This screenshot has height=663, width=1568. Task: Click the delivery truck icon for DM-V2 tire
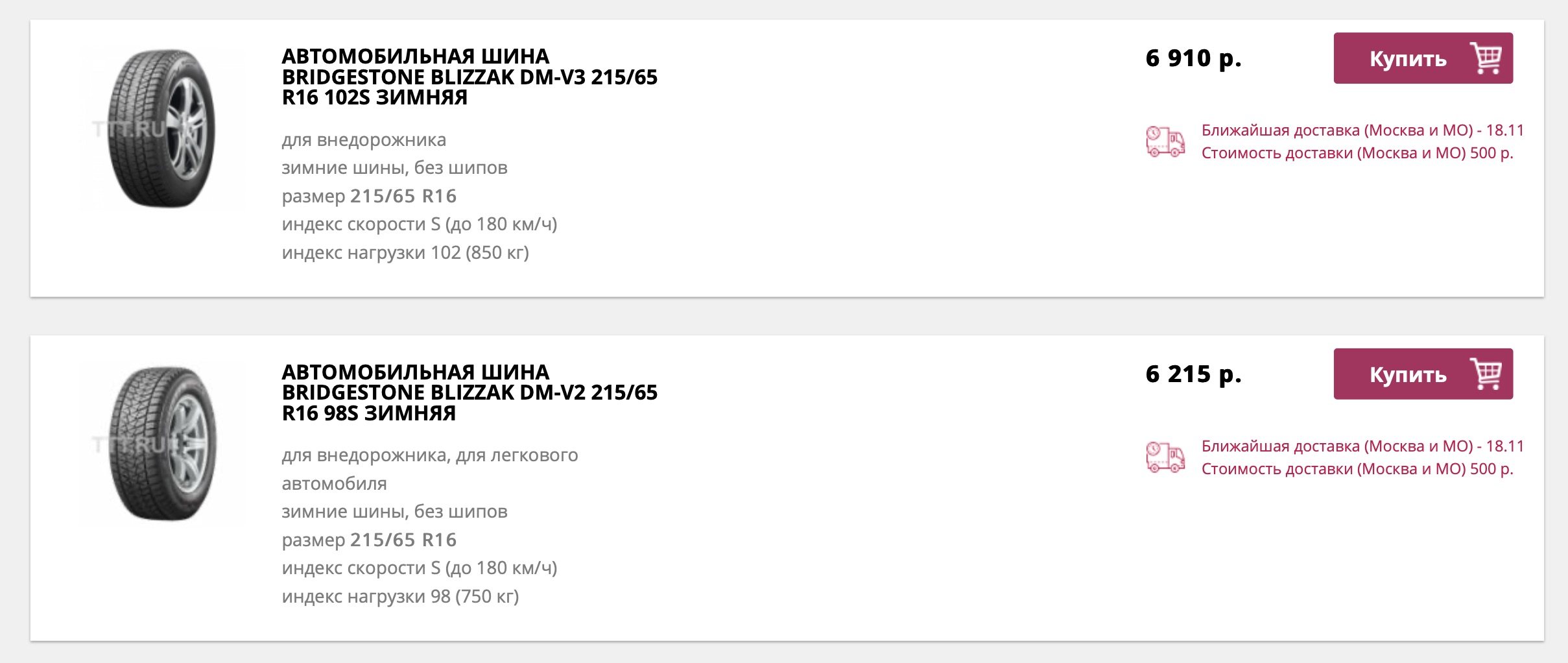click(1165, 457)
